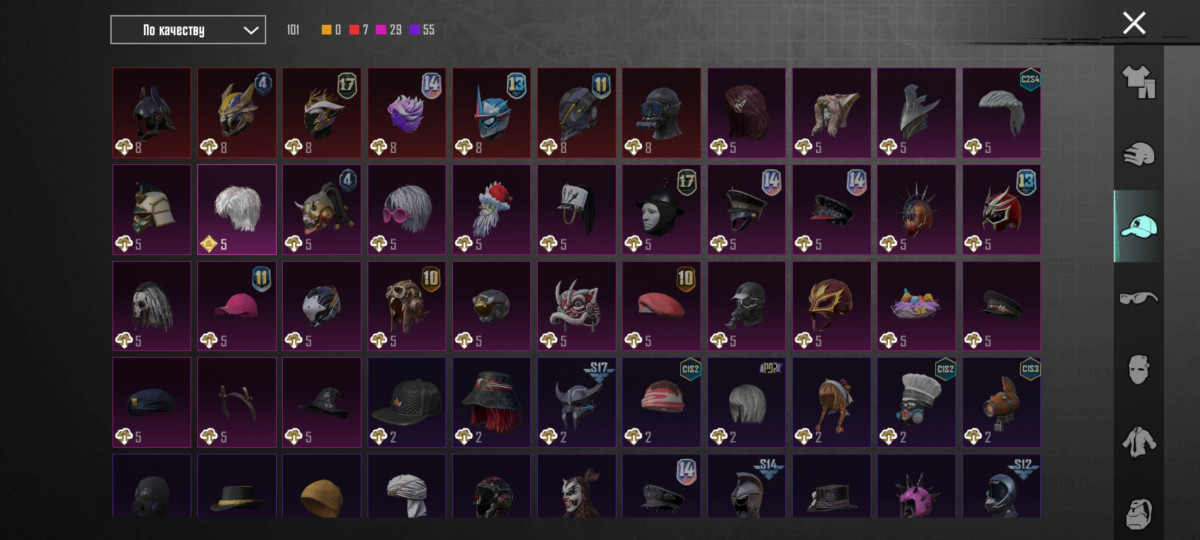Click the dropdown chevron arrow beside По качеству
Screen dimensions: 1200x540
(250, 30)
